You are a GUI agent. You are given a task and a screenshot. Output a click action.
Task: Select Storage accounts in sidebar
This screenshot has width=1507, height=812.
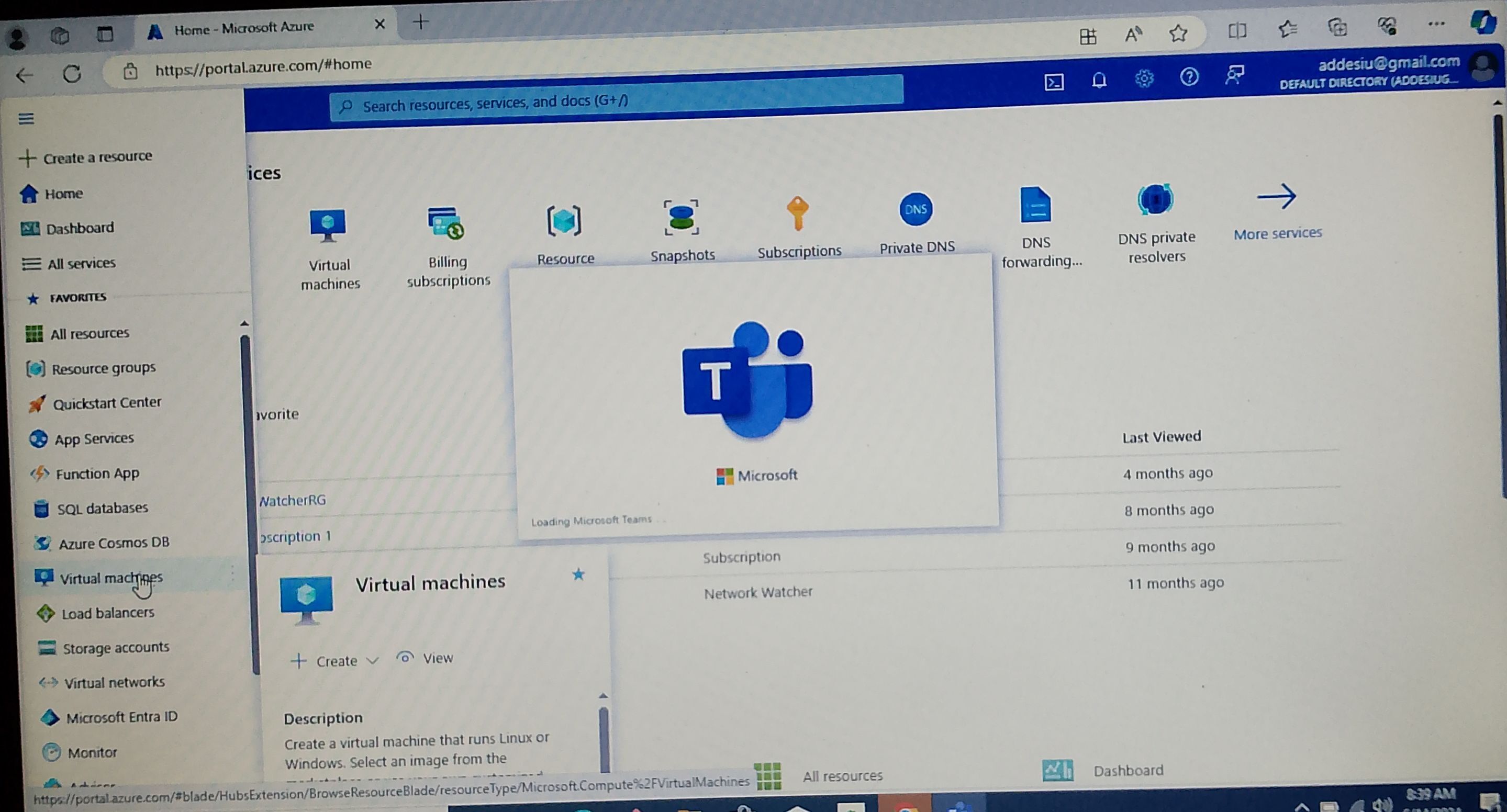pos(115,648)
